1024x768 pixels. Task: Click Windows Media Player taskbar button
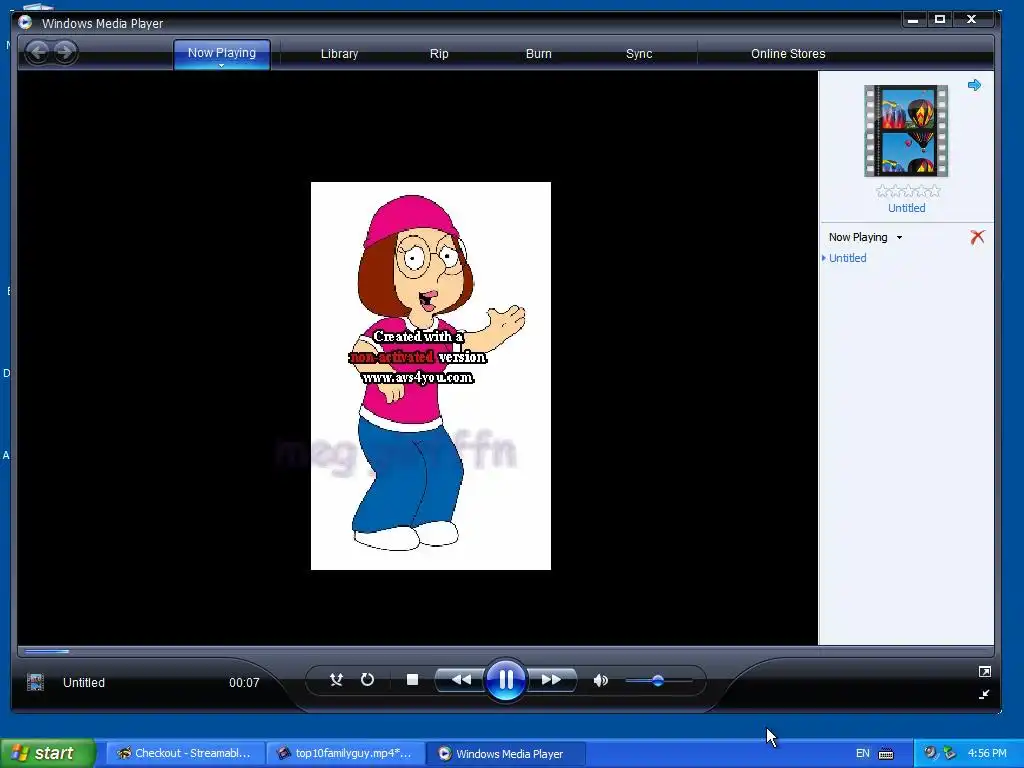click(x=505, y=754)
